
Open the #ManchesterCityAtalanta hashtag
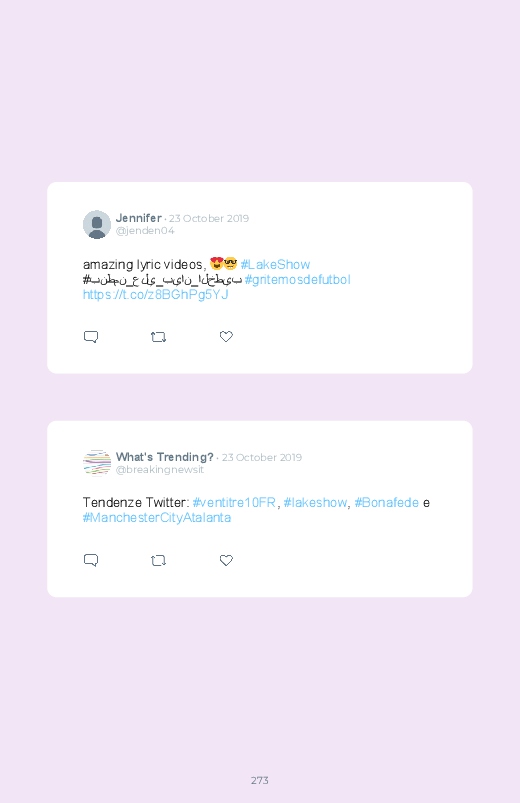click(157, 518)
